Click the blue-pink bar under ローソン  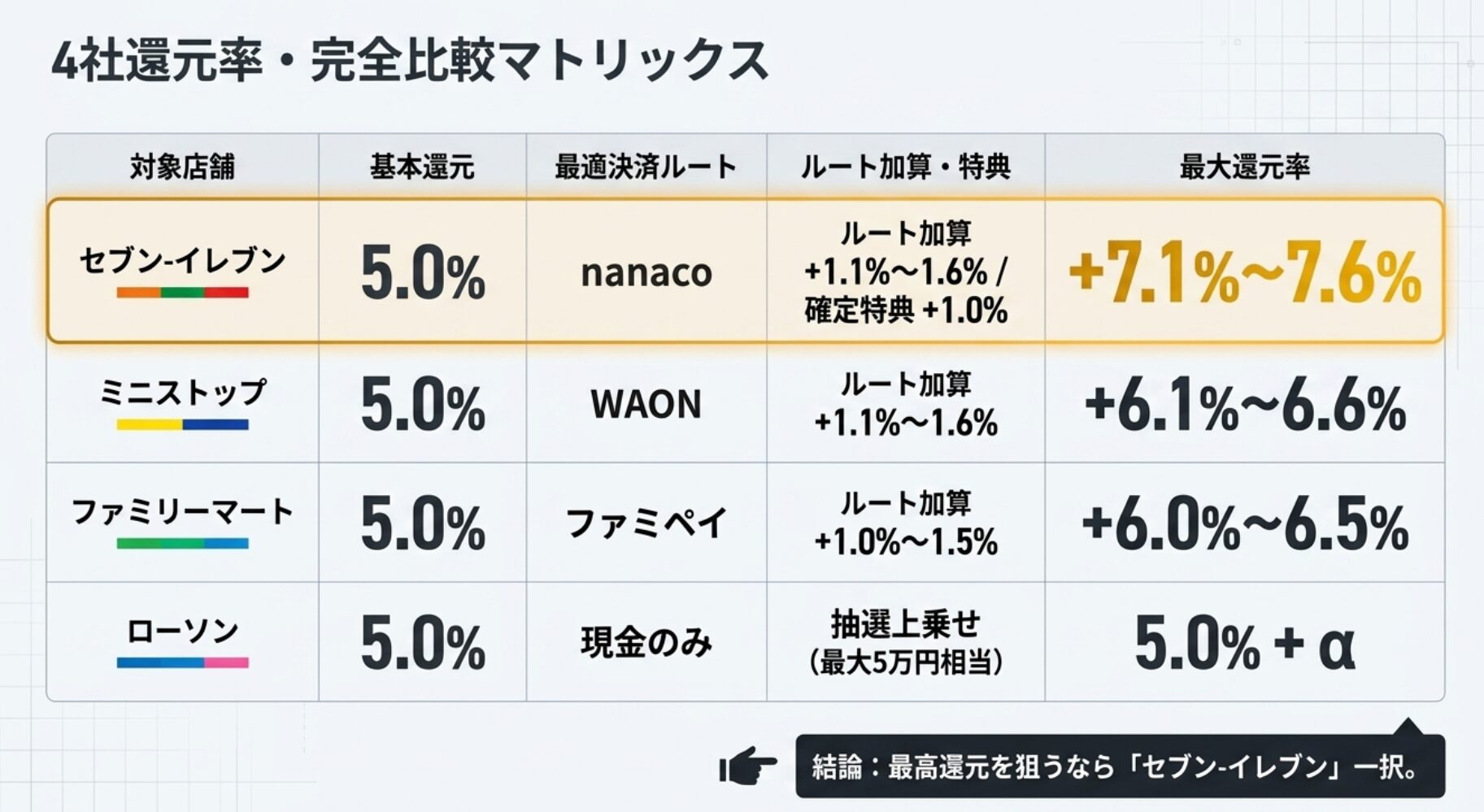[182, 663]
